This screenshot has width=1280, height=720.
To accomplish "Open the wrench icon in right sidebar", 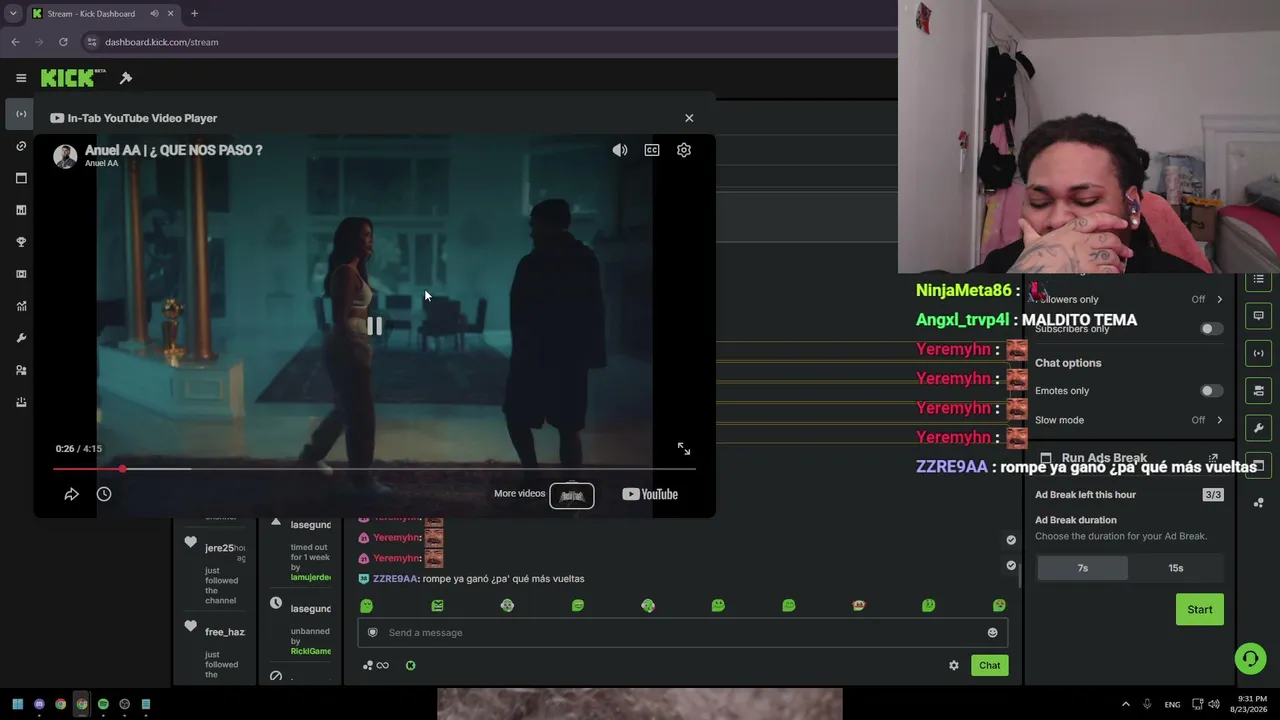I will click(x=1259, y=428).
